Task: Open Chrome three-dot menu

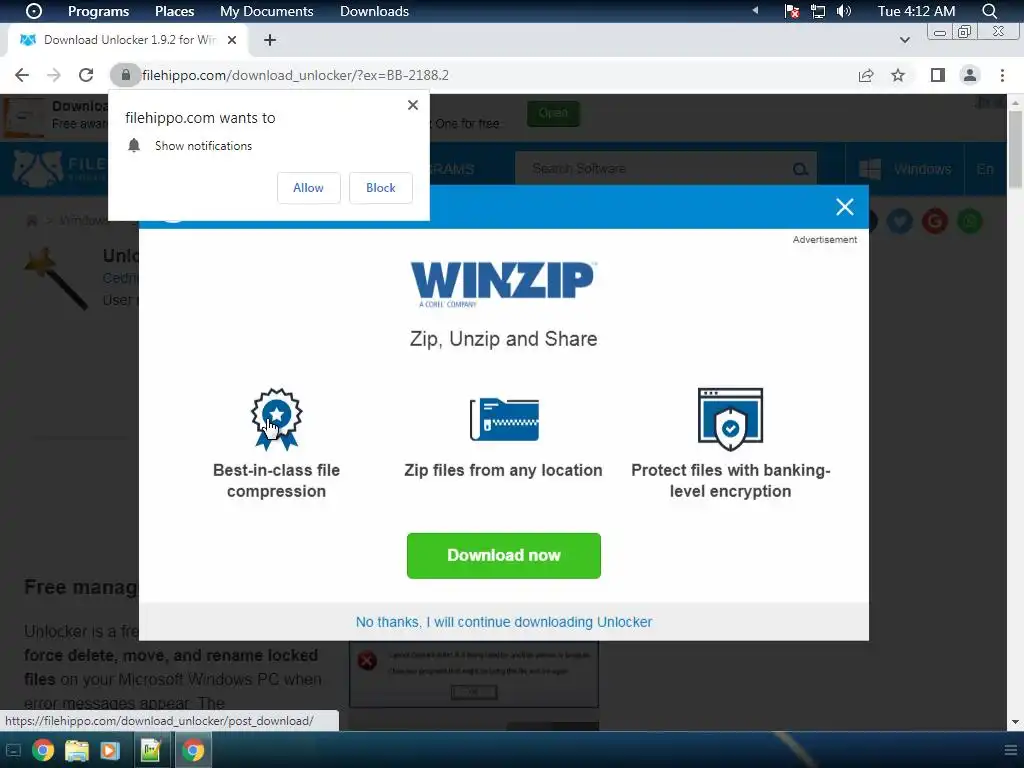Action: click(x=1002, y=75)
